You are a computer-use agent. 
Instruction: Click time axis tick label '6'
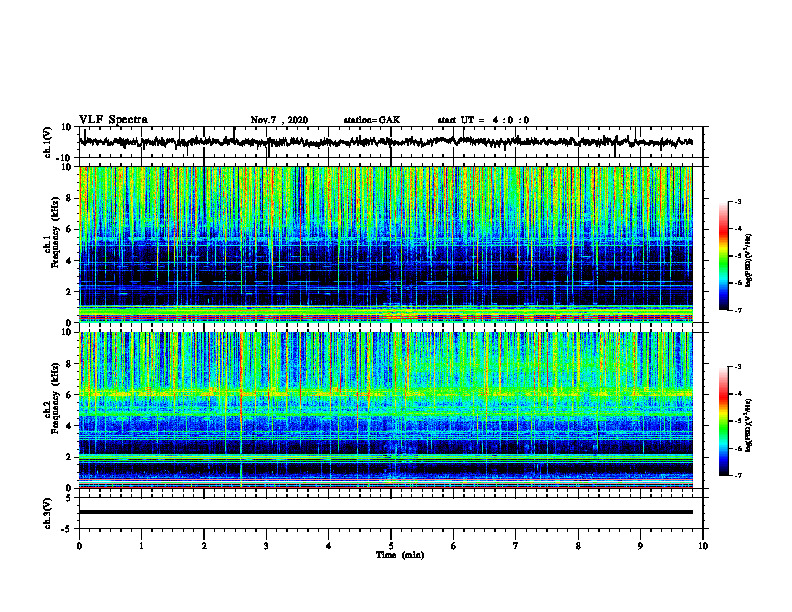(x=454, y=546)
